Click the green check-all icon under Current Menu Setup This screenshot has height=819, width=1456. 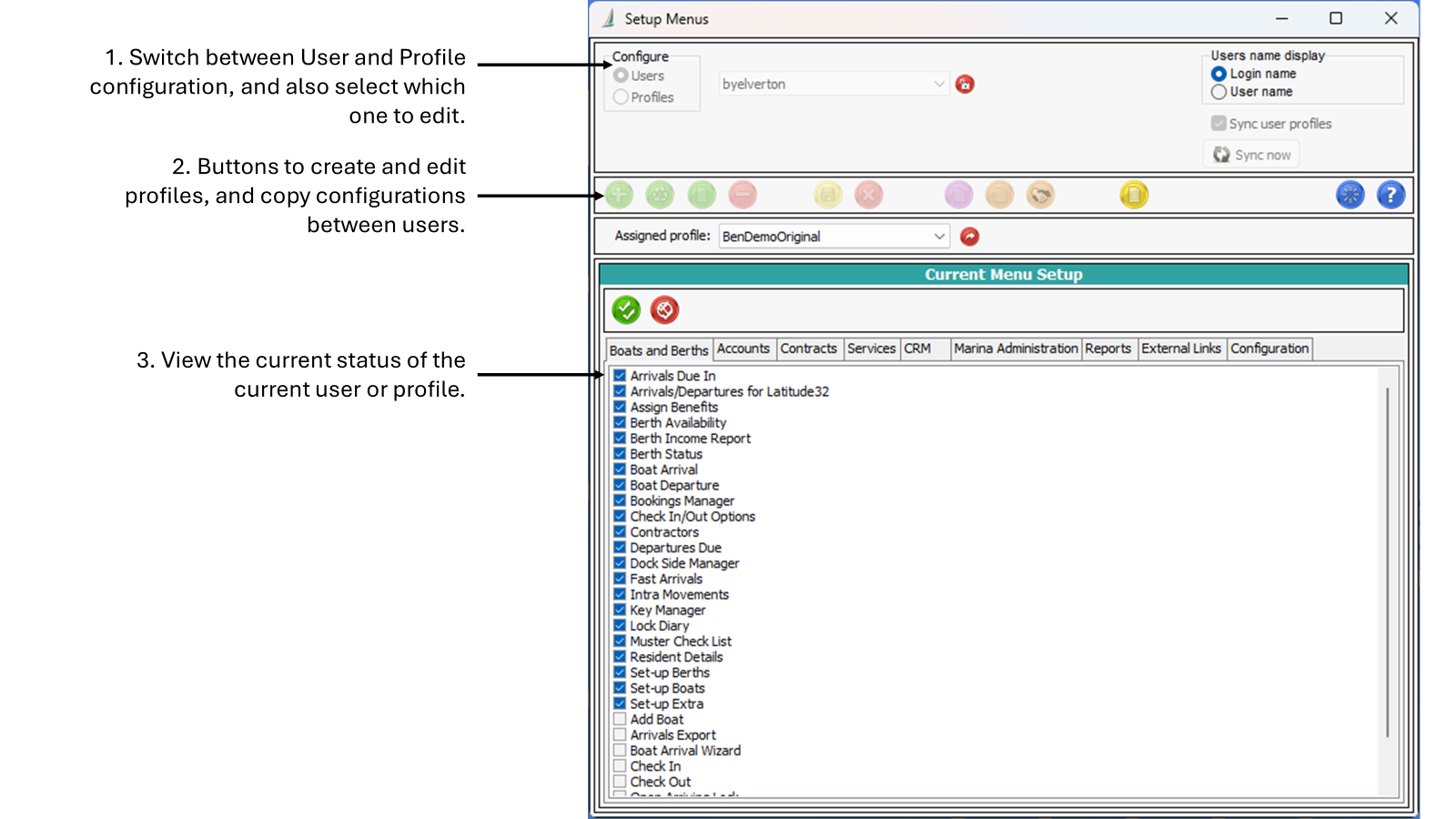(626, 310)
